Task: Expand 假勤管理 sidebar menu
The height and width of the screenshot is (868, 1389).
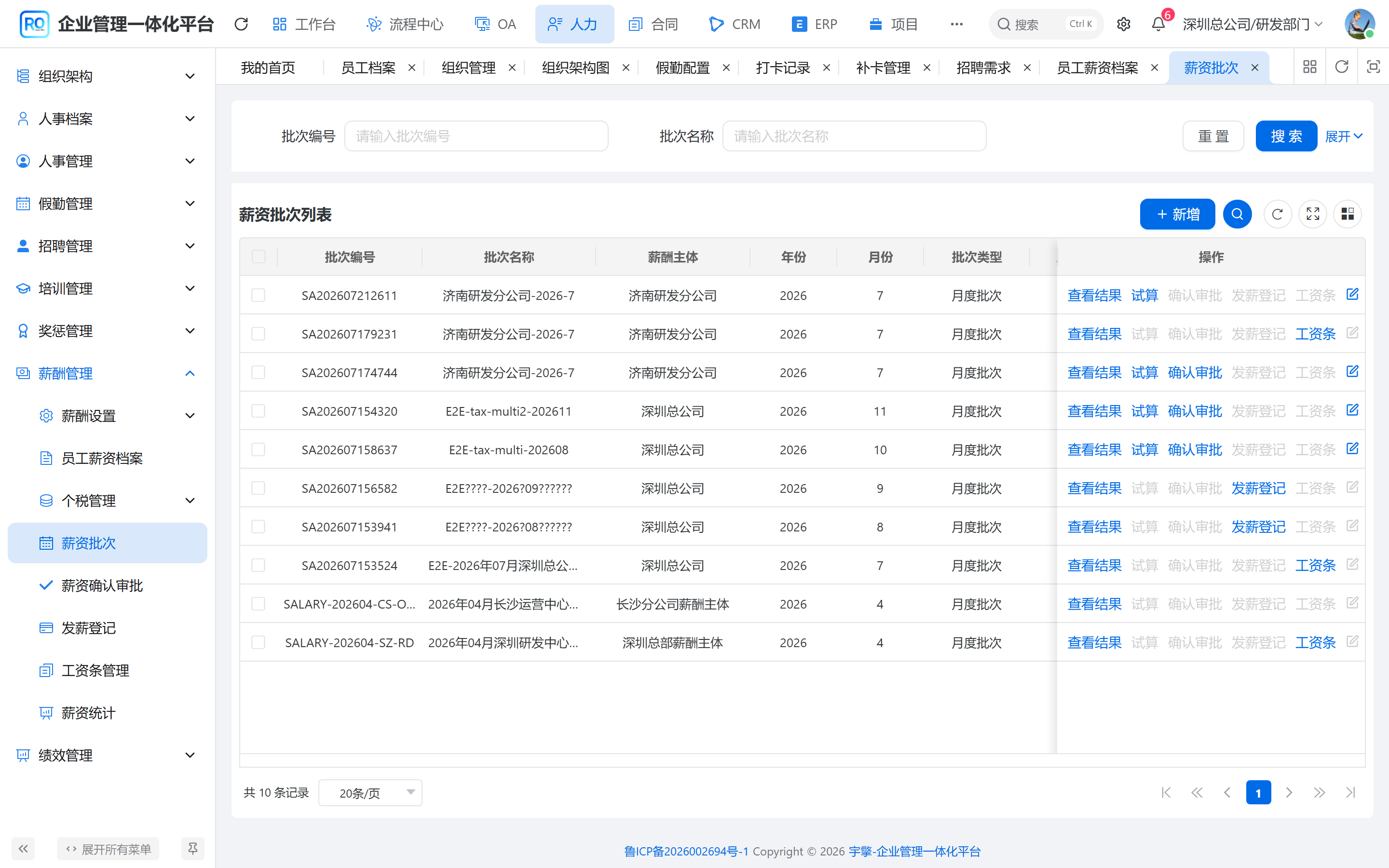Action: pos(108,203)
